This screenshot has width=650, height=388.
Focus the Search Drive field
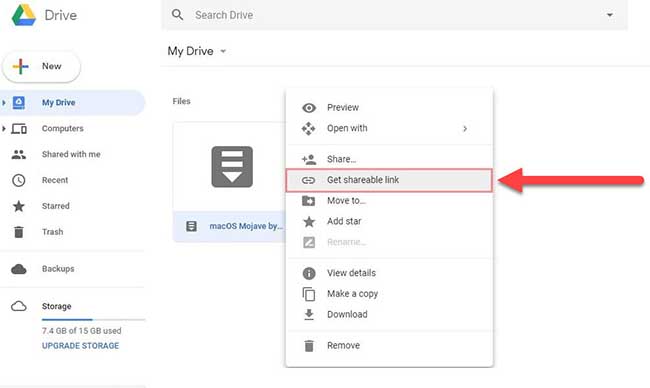point(394,15)
